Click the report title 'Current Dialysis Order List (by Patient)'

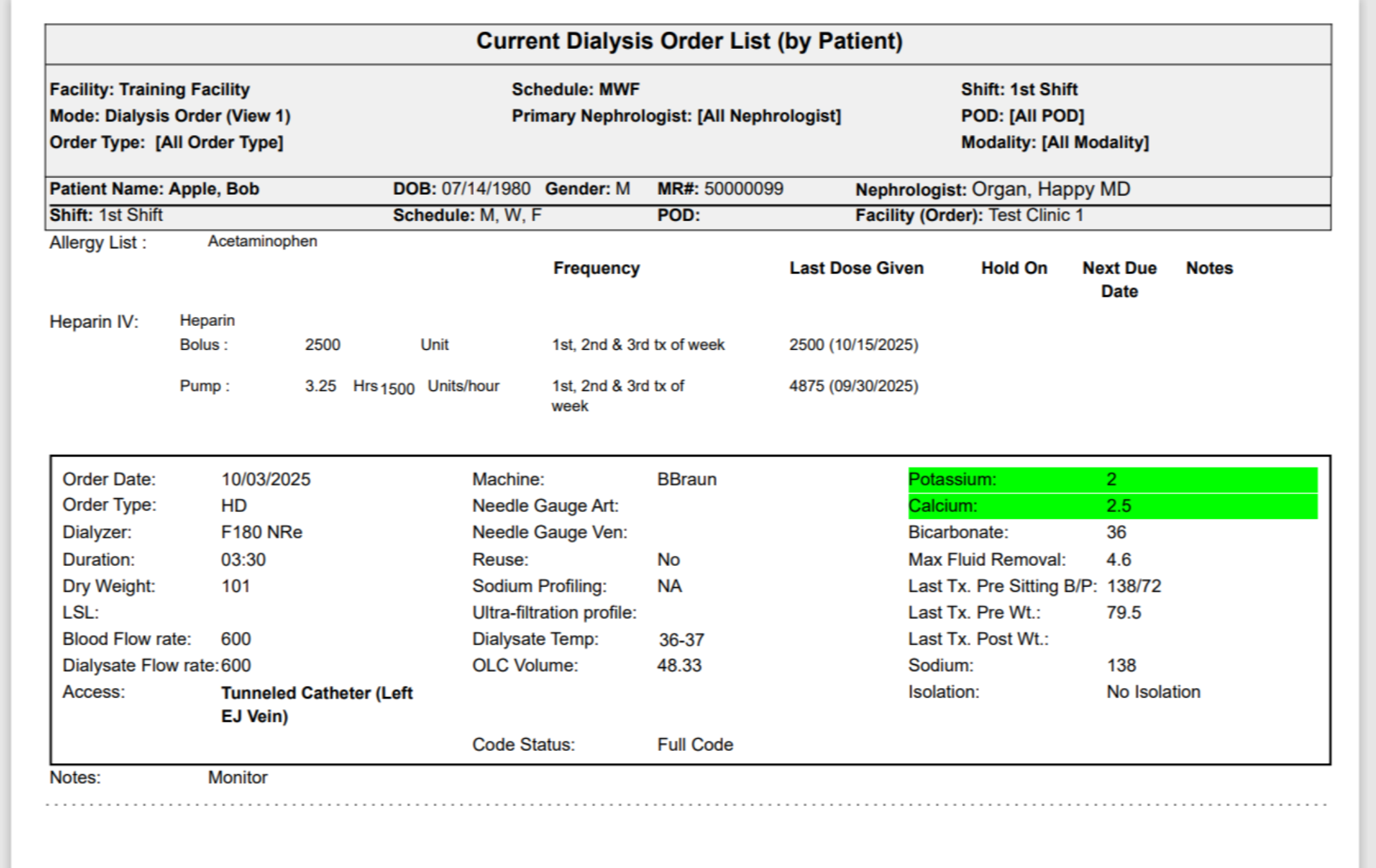pyautogui.click(x=689, y=41)
